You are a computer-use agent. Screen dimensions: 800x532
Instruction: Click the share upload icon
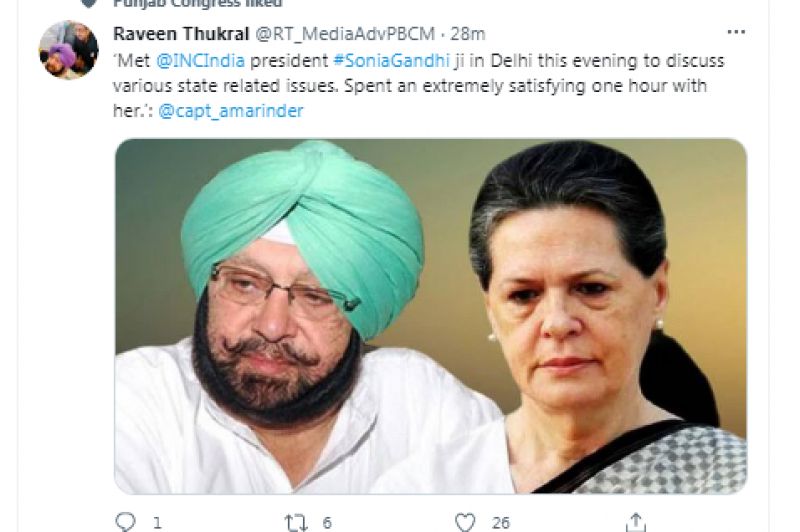[635, 522]
